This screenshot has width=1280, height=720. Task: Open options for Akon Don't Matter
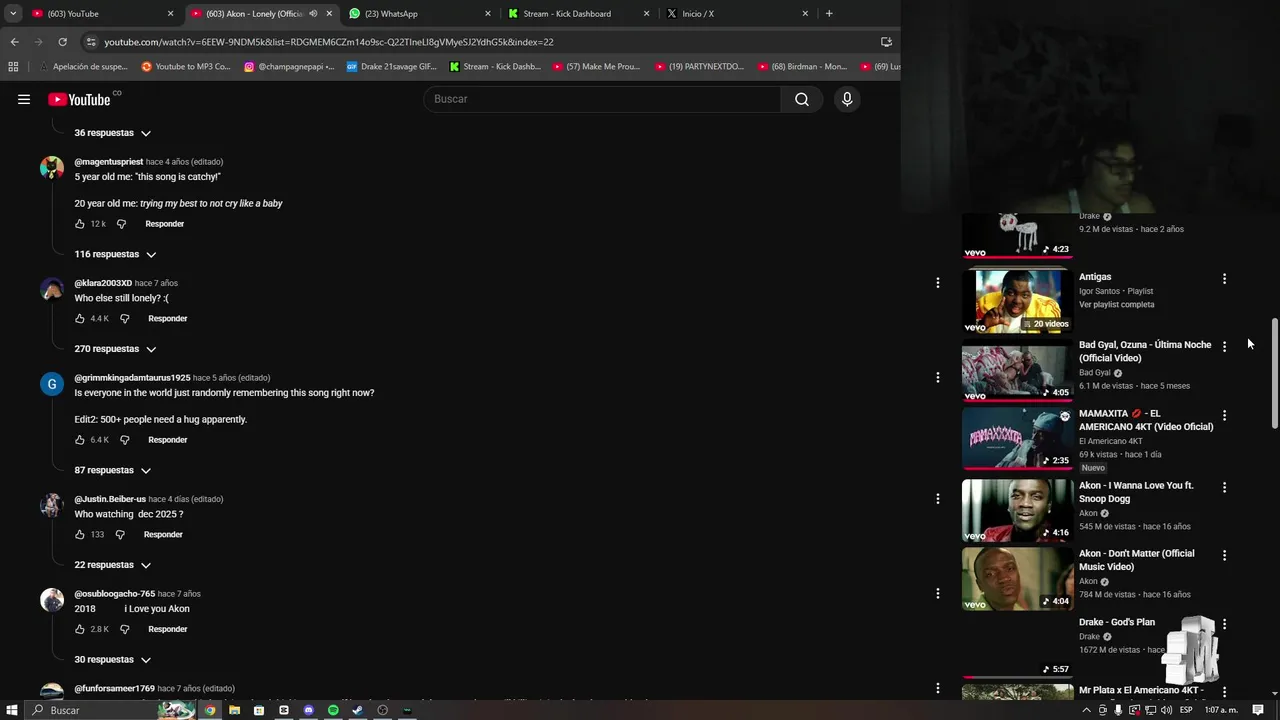tap(1224, 555)
